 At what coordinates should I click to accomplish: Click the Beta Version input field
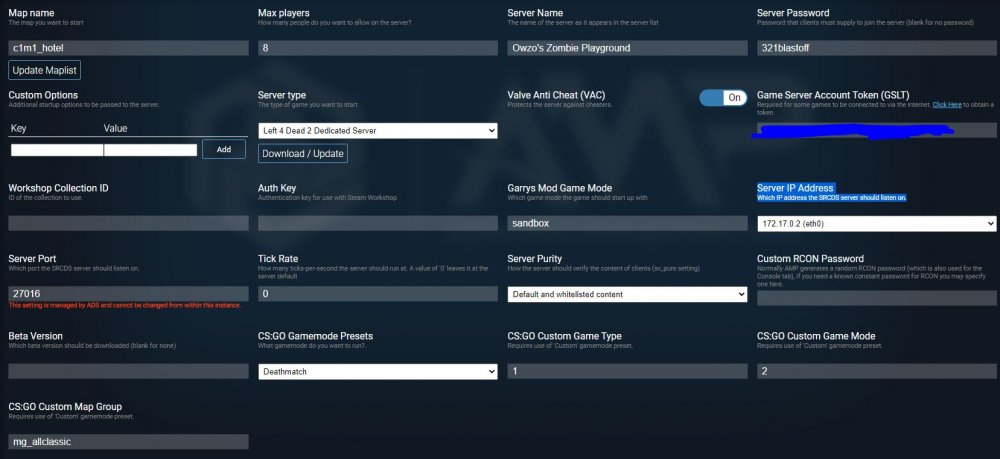pos(128,371)
